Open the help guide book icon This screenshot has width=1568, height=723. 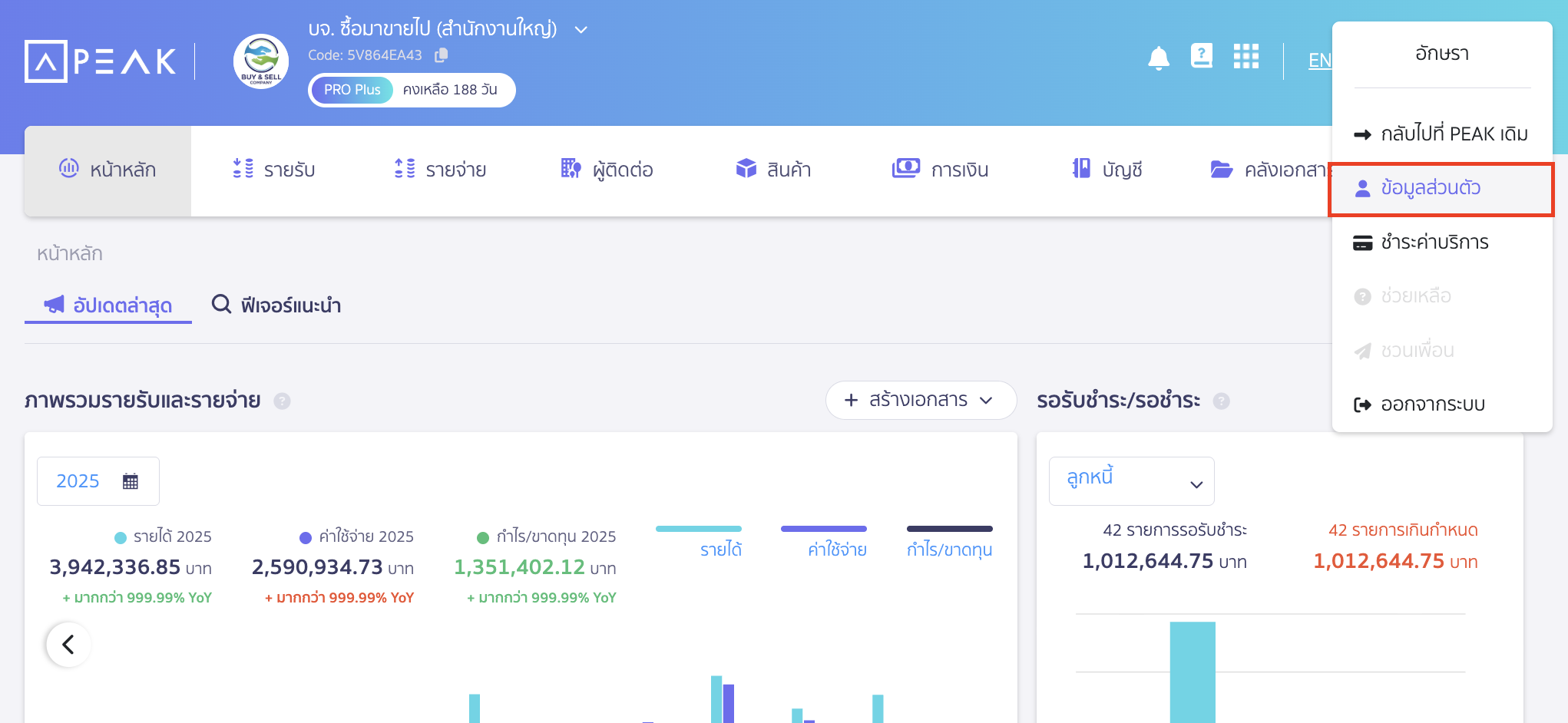[x=1201, y=56]
